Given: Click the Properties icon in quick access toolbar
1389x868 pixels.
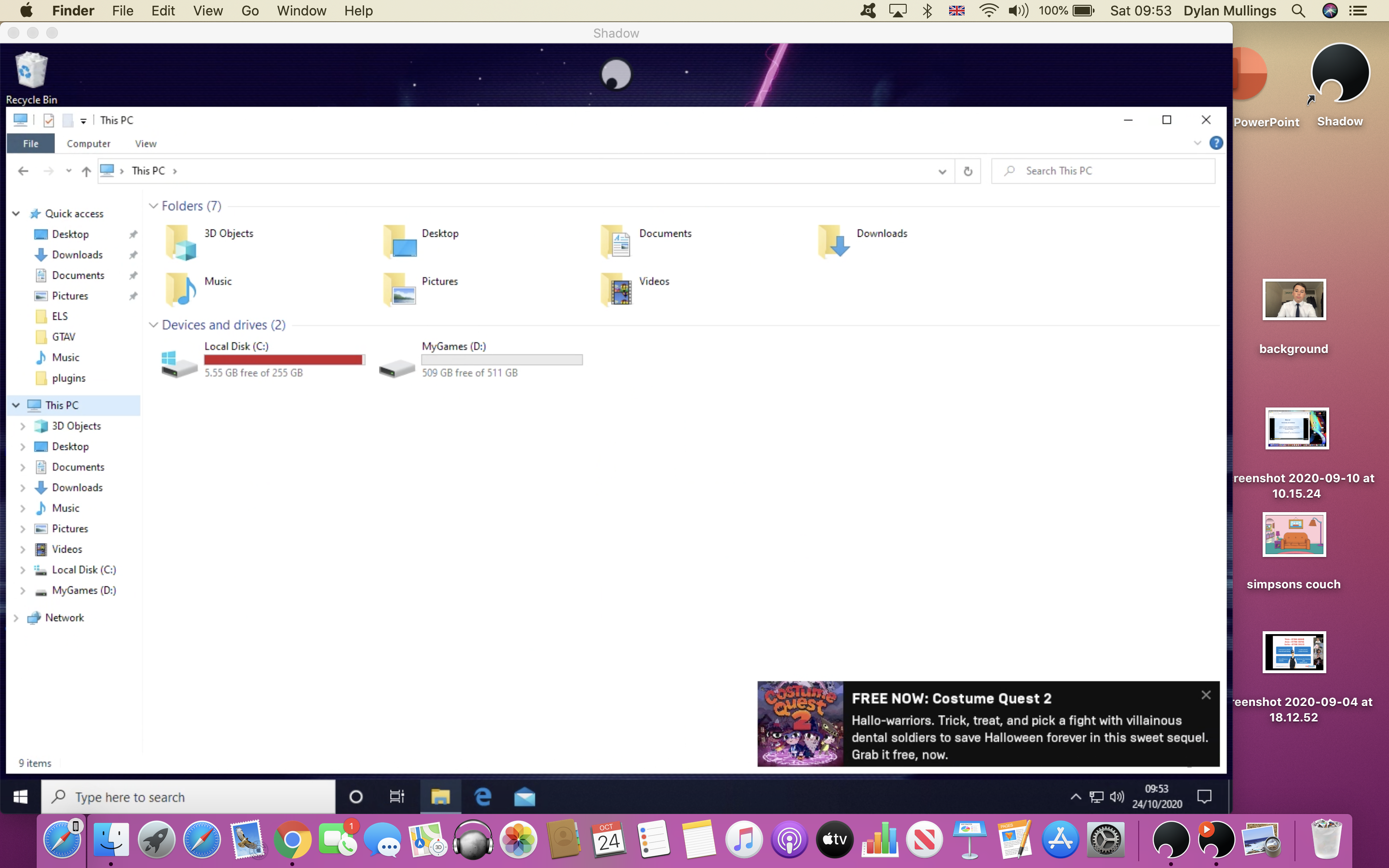Looking at the screenshot, I should click(x=49, y=120).
